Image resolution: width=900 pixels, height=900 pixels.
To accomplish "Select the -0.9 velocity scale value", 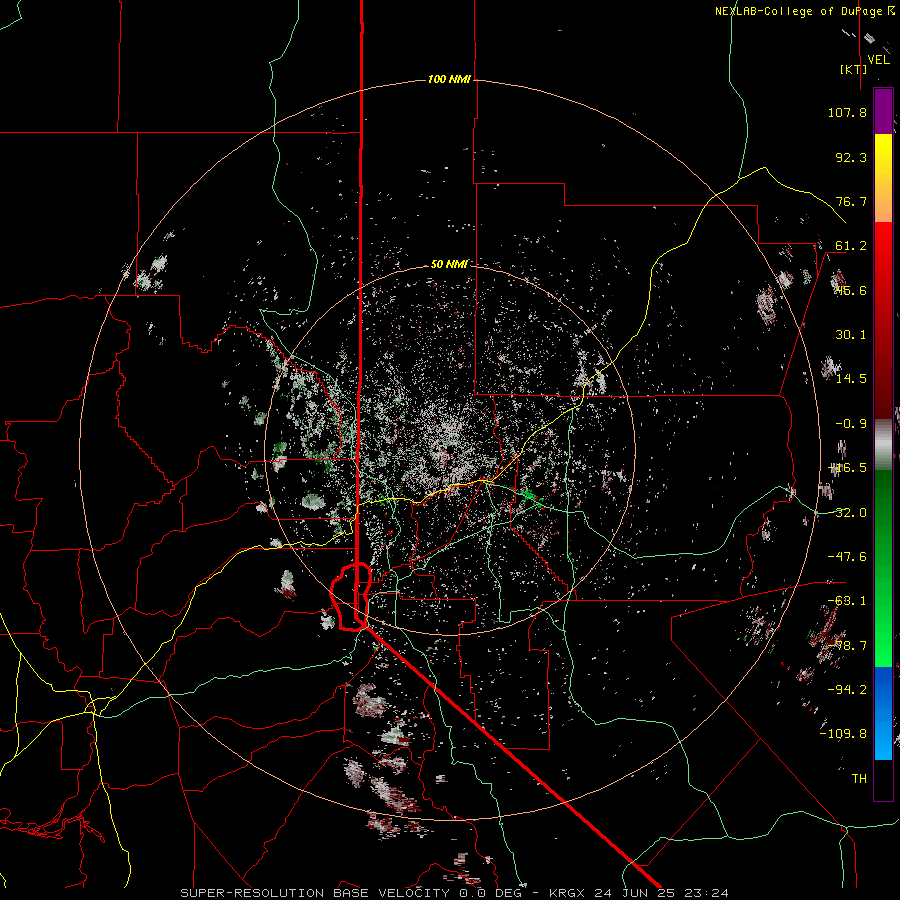I will [851, 424].
